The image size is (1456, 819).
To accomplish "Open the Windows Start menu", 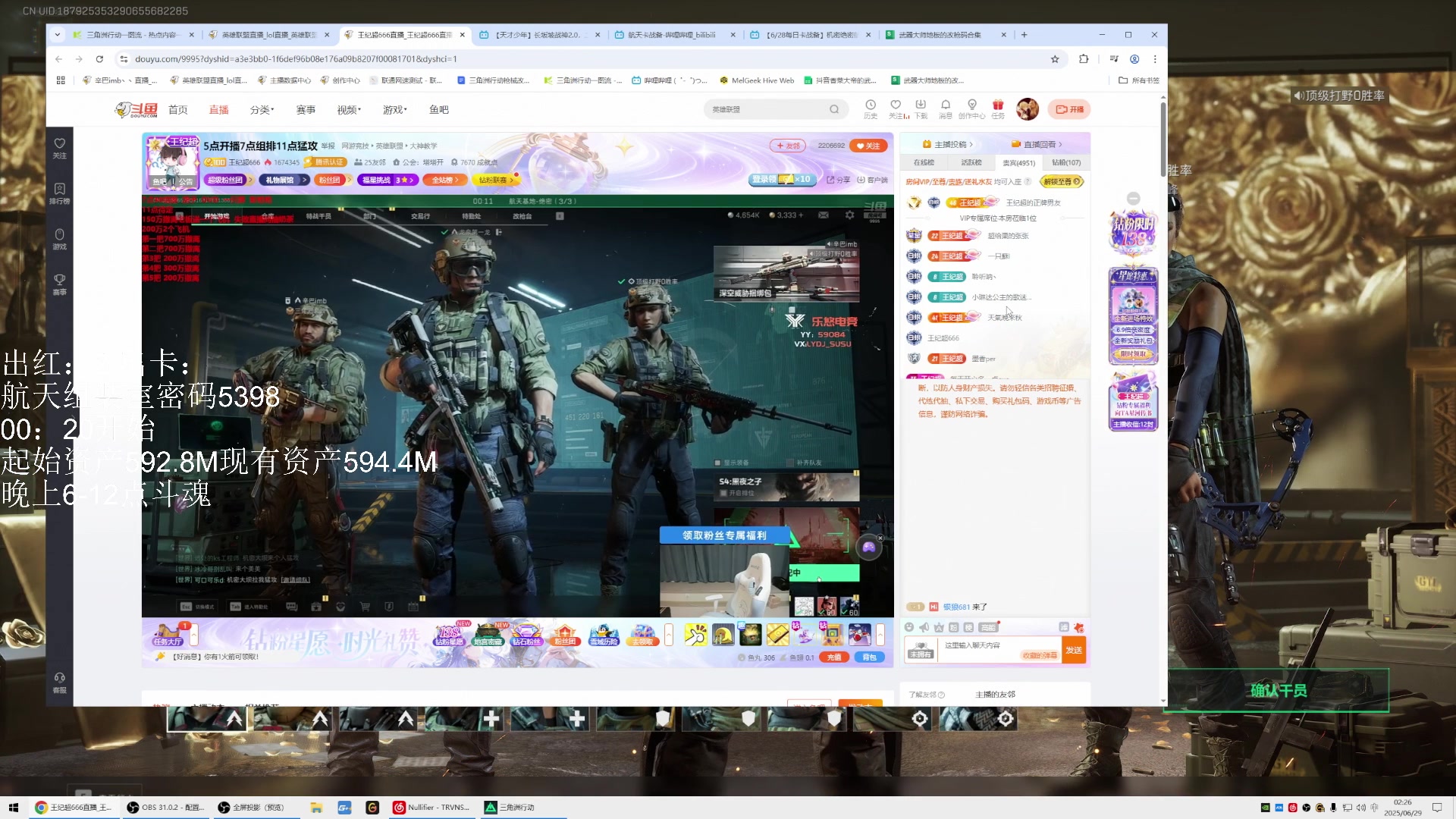I will click(14, 808).
